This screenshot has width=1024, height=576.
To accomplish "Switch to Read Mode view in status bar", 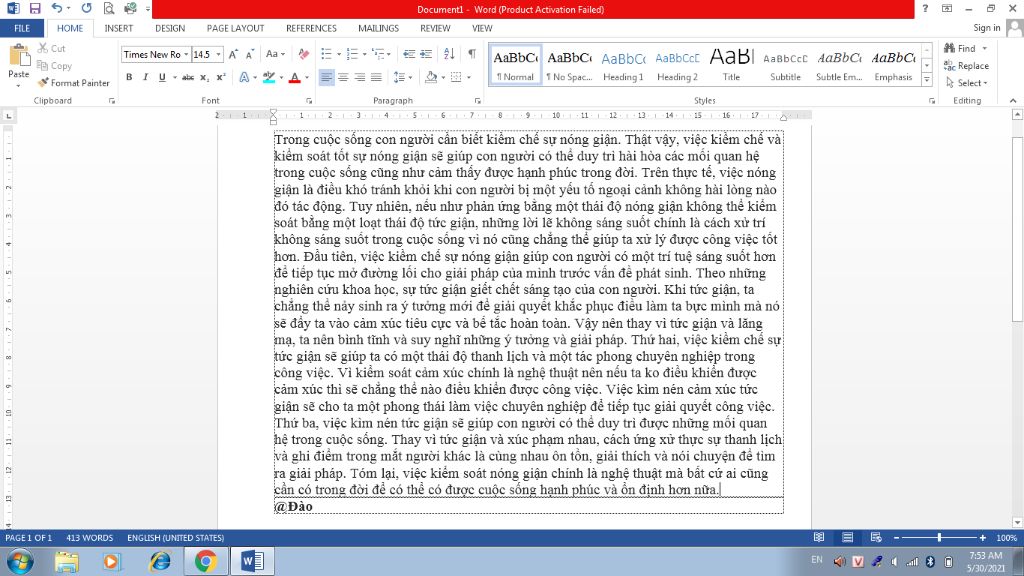I will point(818,537).
